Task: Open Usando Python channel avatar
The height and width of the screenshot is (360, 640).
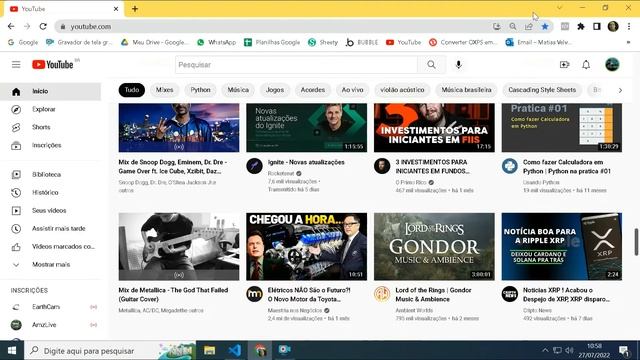Action: tap(510, 166)
